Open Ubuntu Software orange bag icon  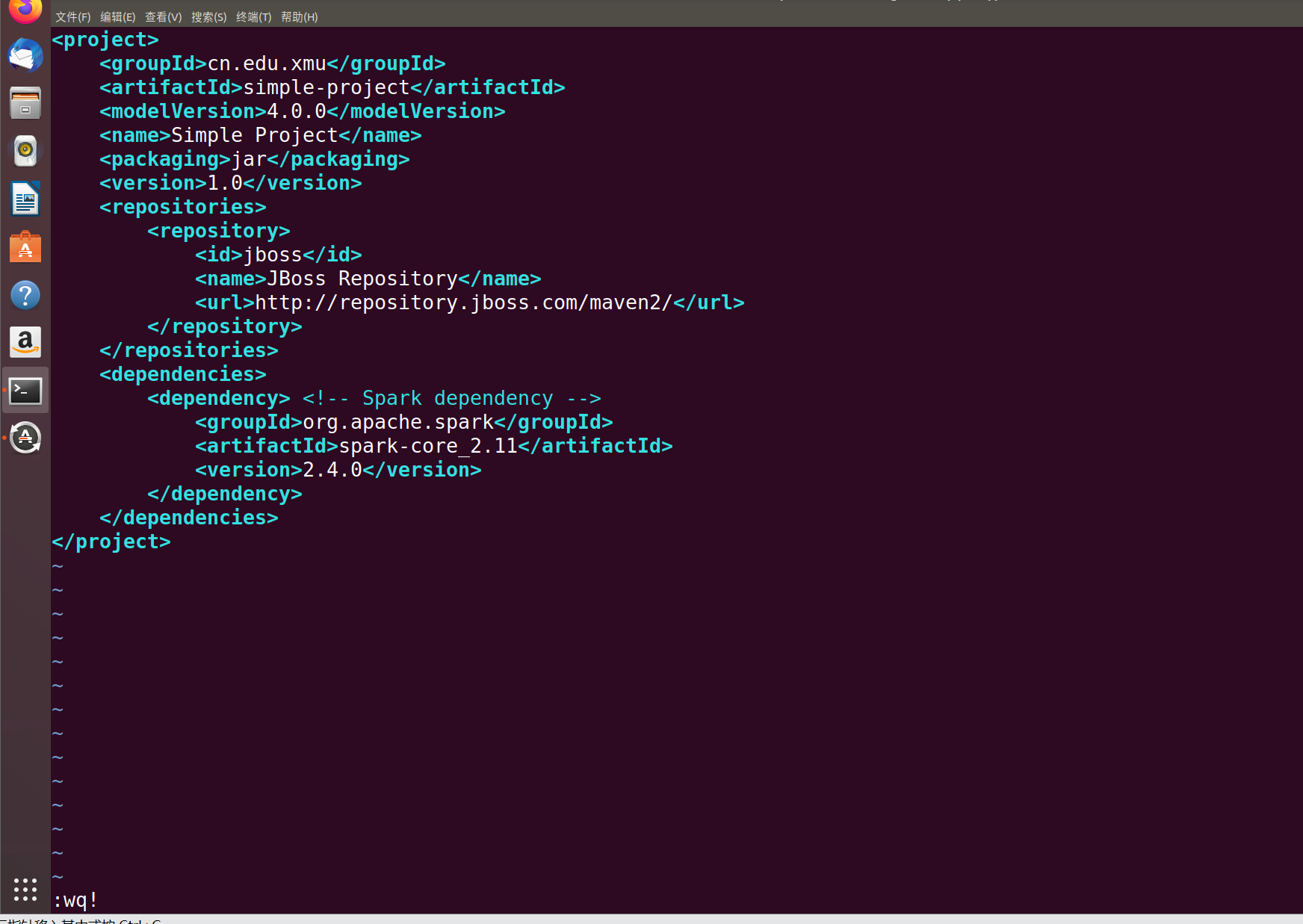coord(25,246)
